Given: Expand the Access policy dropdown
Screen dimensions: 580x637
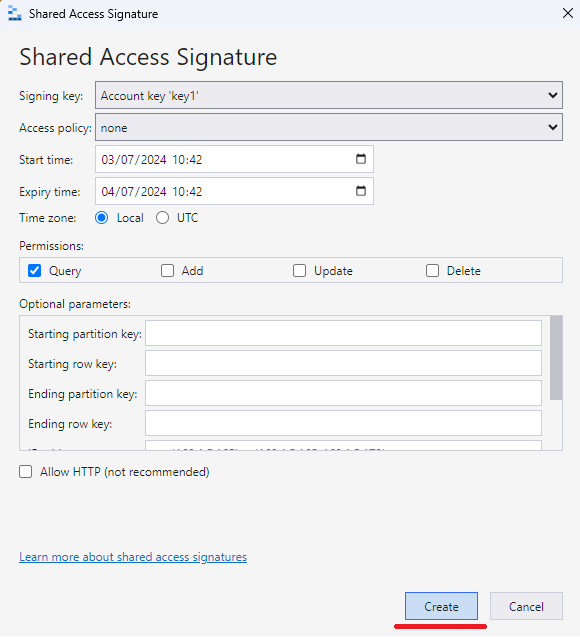Looking at the screenshot, I should [x=329, y=127].
